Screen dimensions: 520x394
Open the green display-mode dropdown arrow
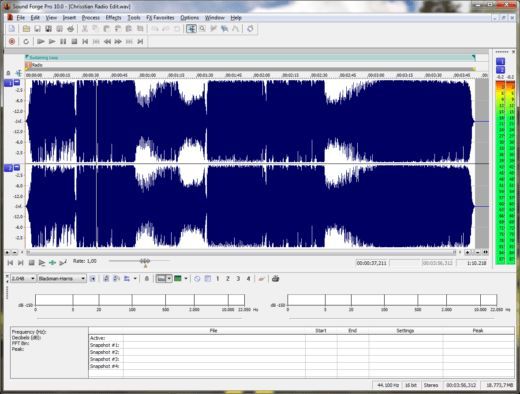pos(186,278)
